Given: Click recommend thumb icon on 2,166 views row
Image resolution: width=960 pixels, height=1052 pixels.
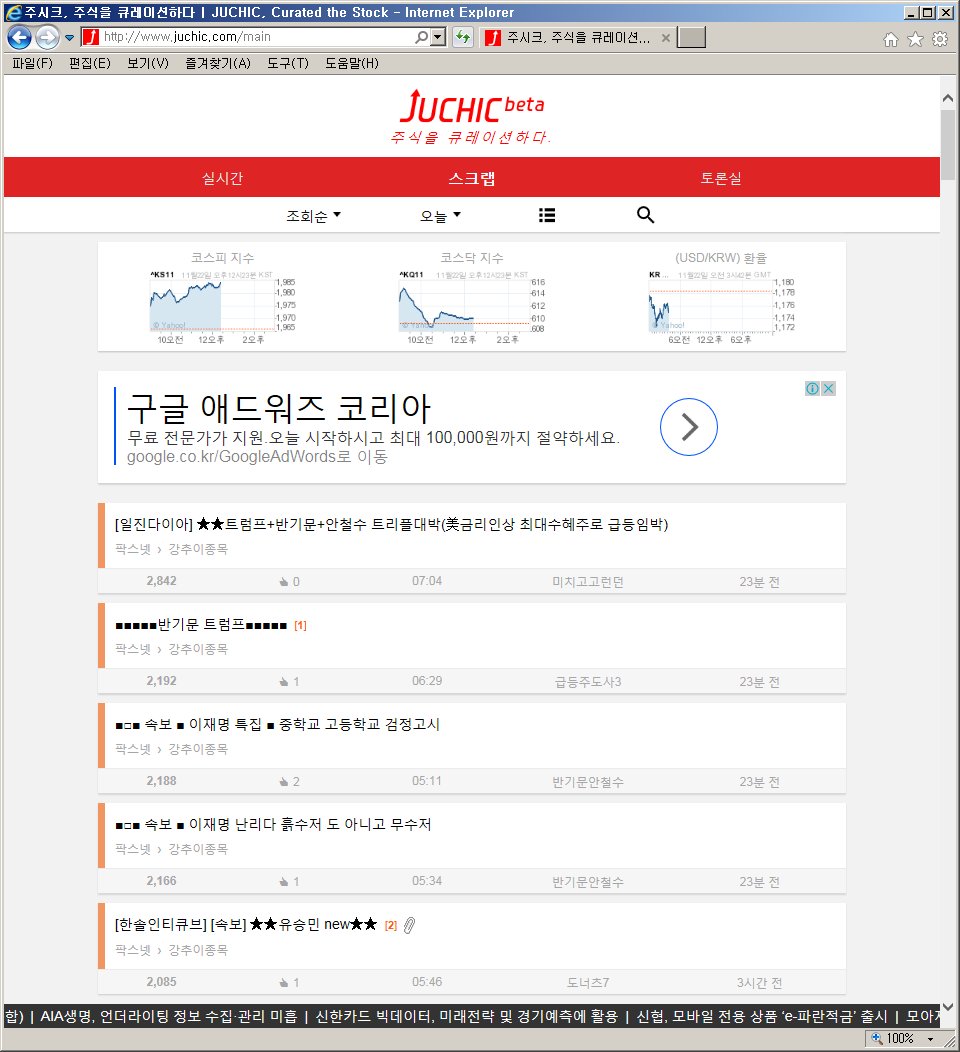Looking at the screenshot, I should coord(284,882).
